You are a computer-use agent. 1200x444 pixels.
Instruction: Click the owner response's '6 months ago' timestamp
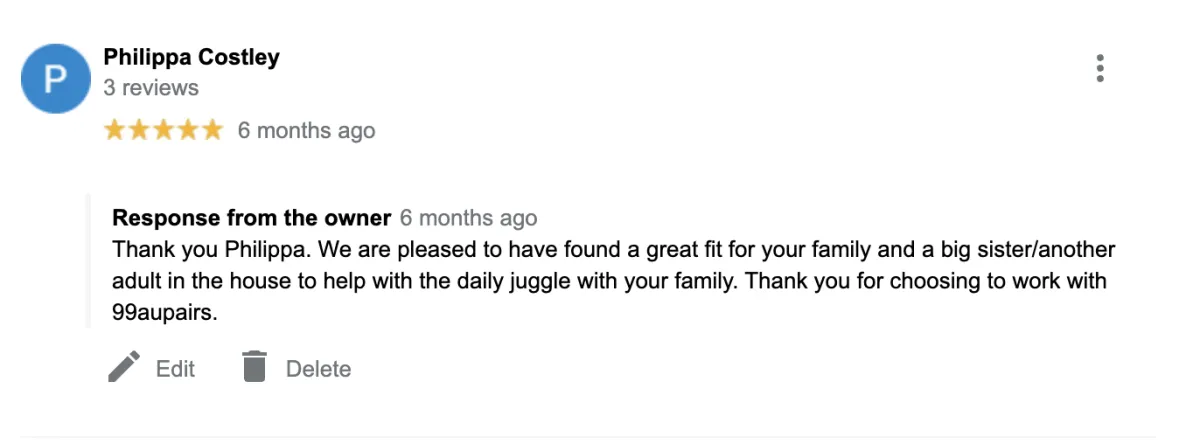pos(468,218)
